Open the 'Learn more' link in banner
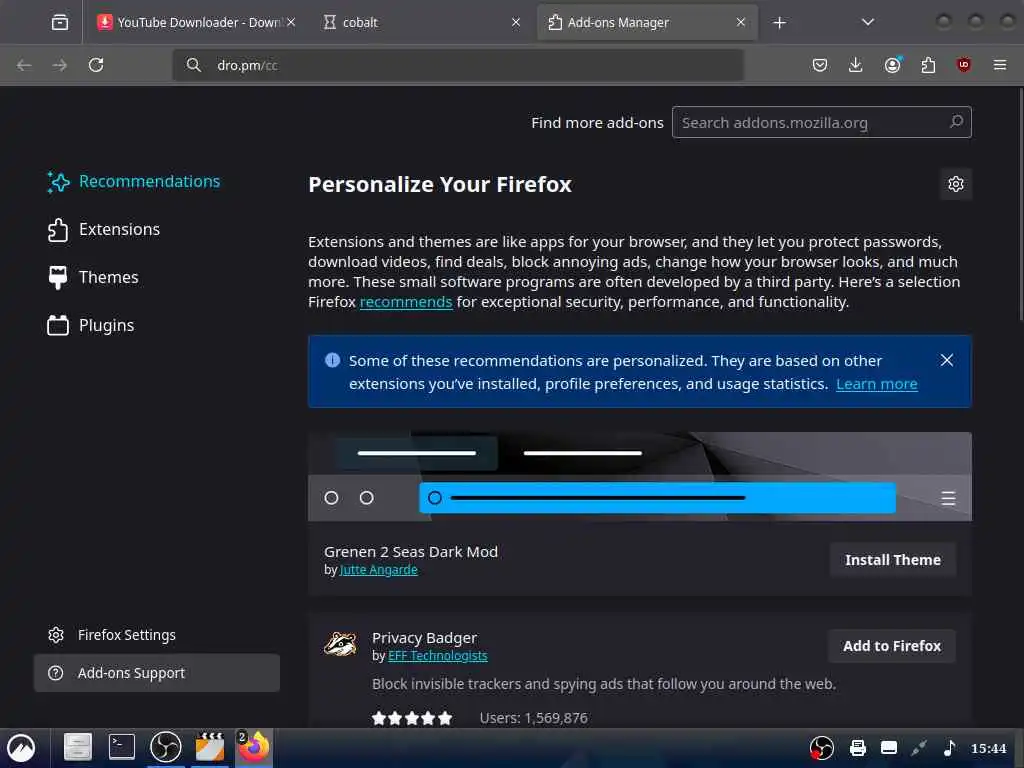This screenshot has height=768, width=1024. click(x=876, y=384)
